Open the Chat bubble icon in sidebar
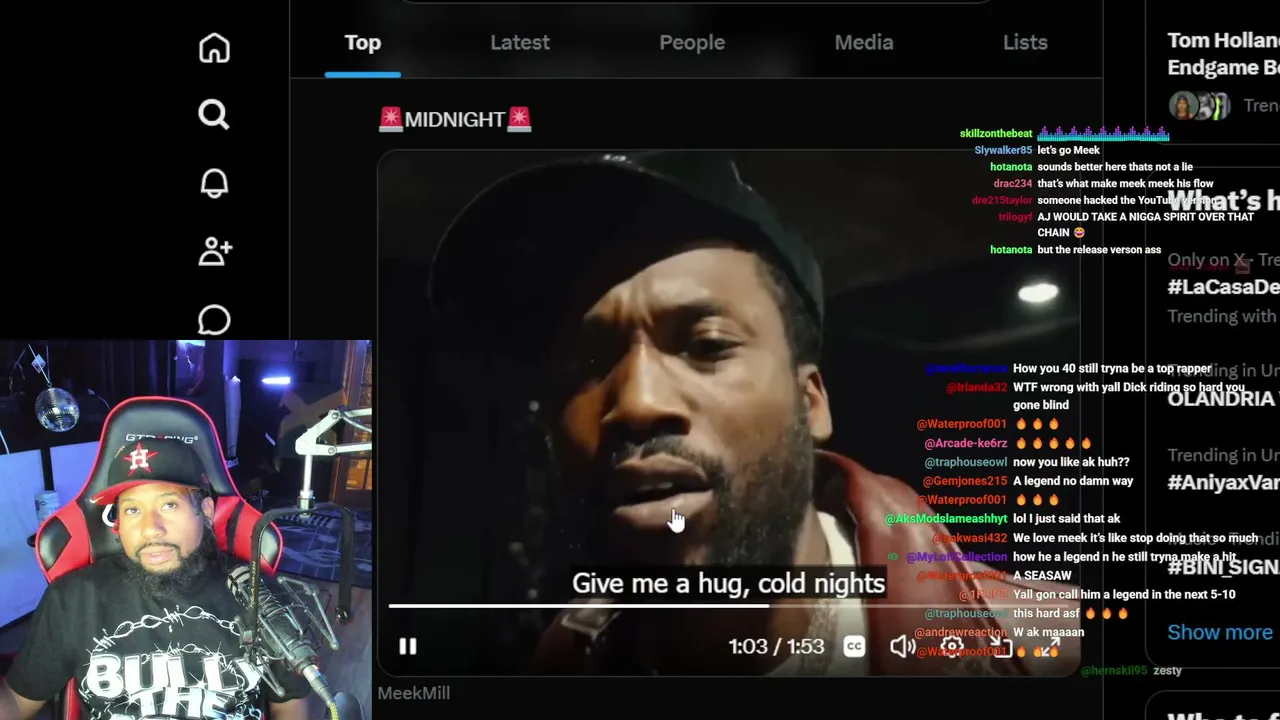 point(214,320)
